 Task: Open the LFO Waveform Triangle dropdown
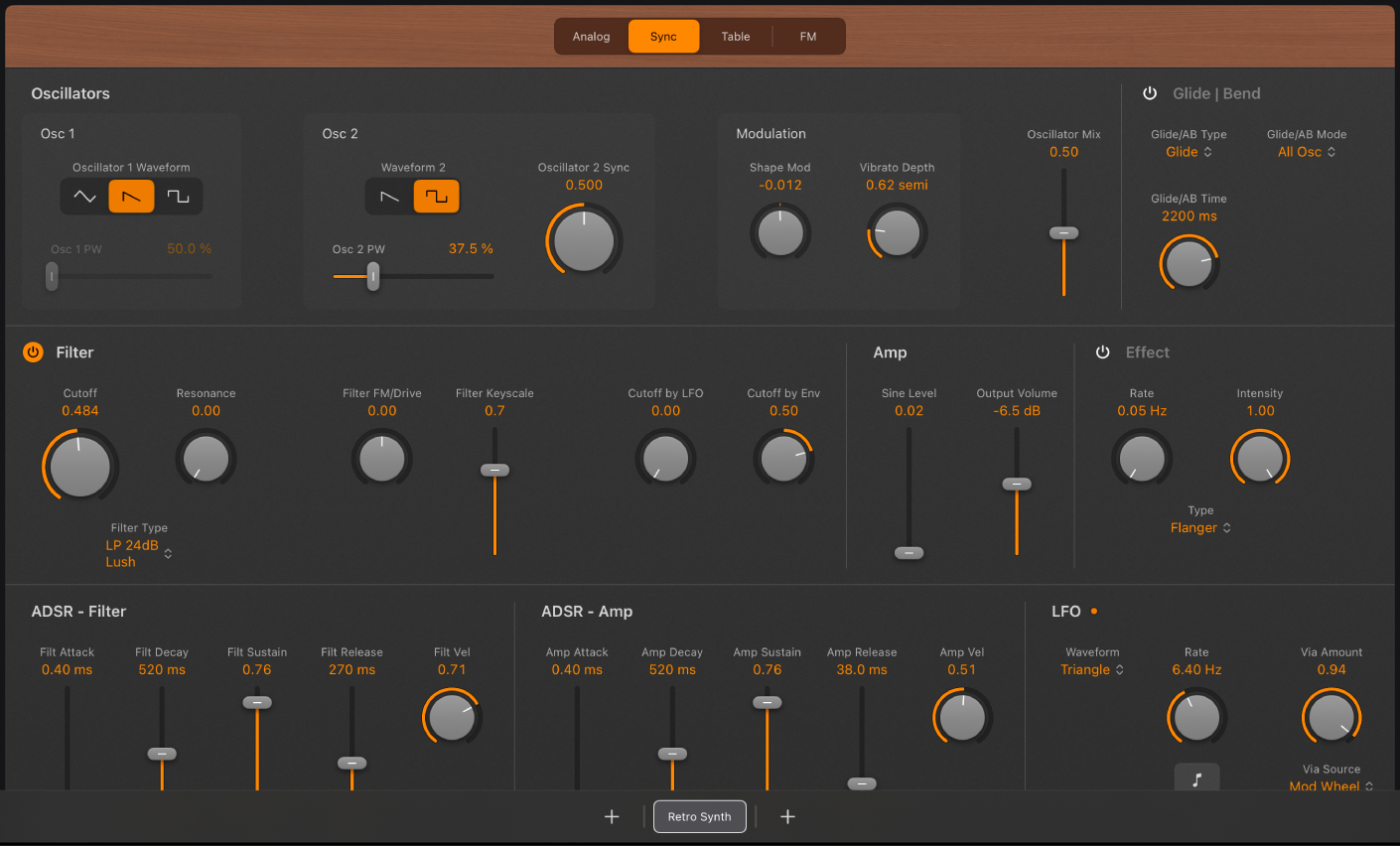(x=1092, y=669)
